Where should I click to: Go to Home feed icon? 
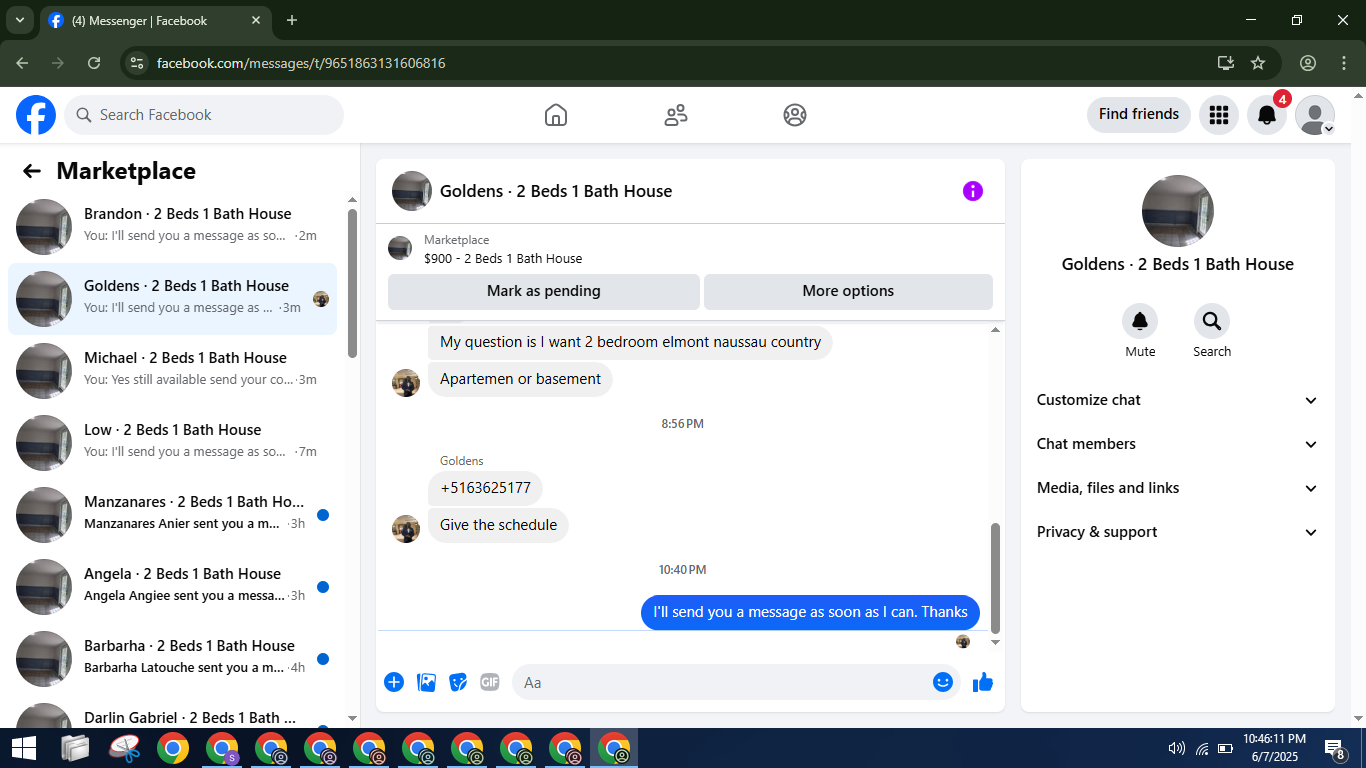tap(556, 115)
